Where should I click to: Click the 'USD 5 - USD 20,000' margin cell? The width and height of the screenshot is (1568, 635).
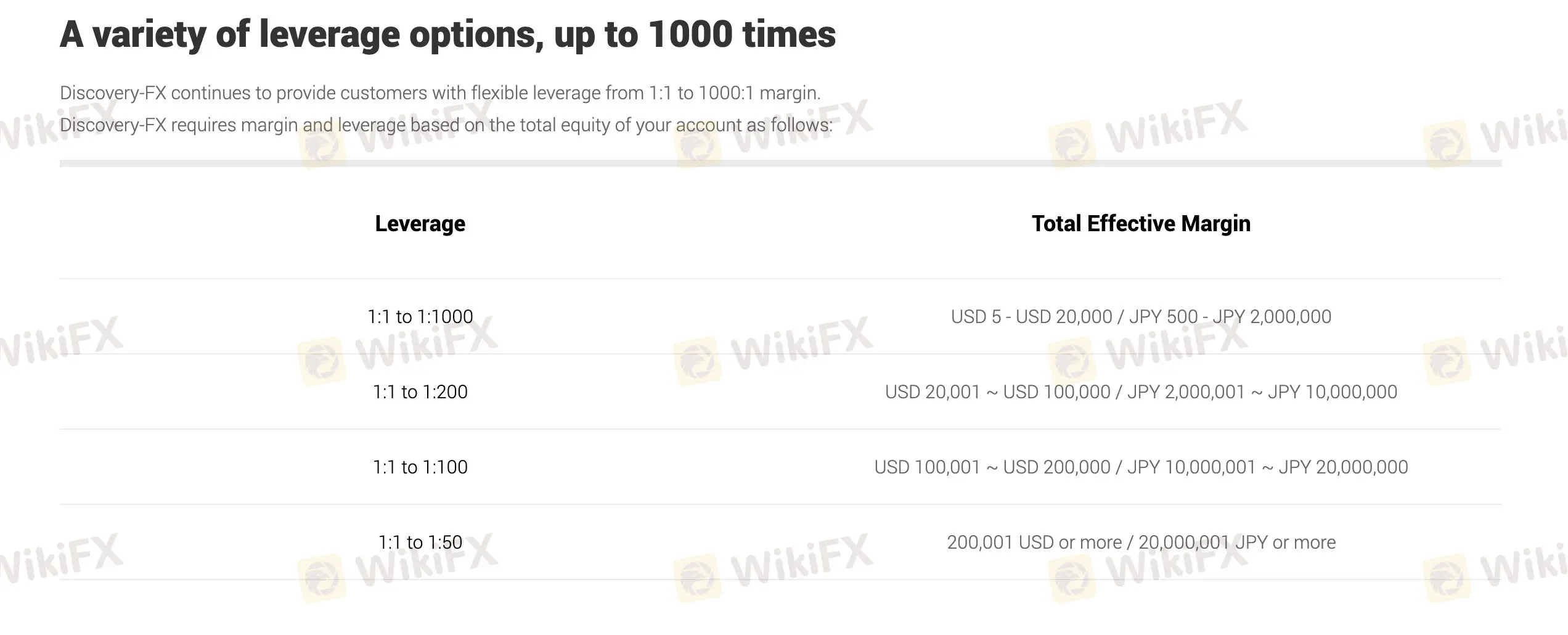pos(1141,317)
